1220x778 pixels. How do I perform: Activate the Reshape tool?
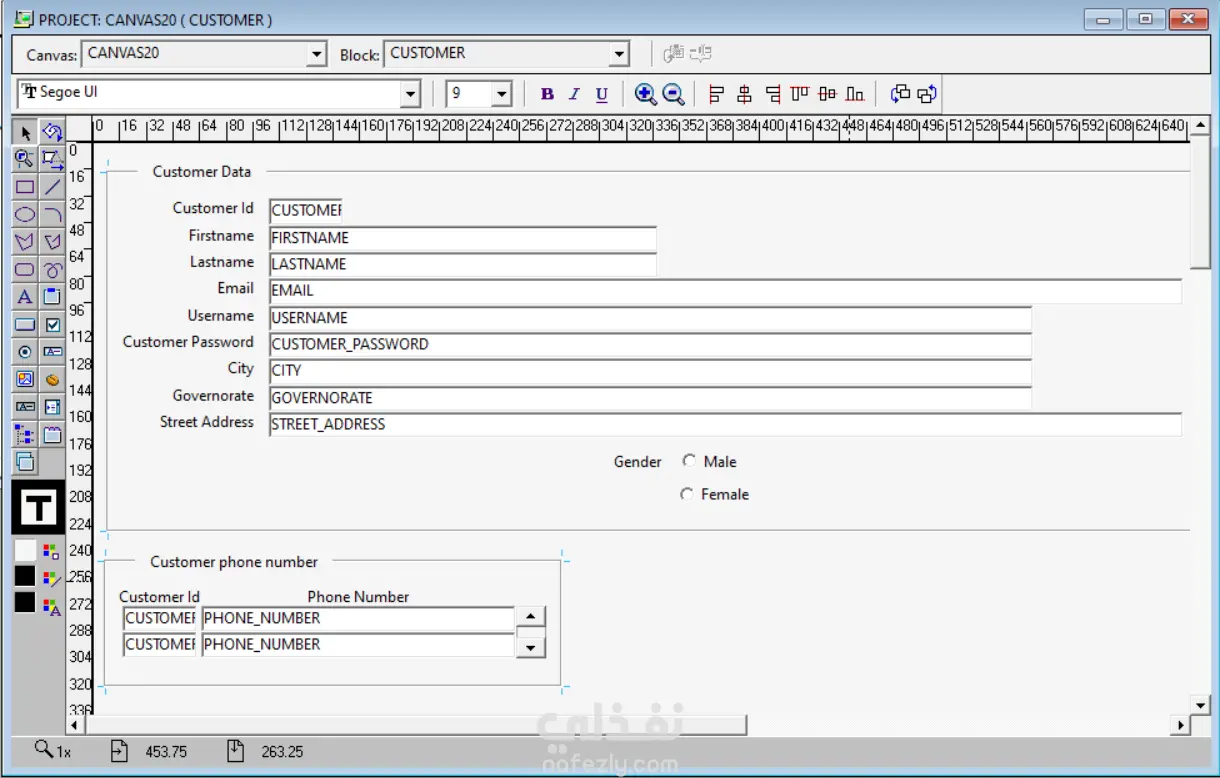[53, 158]
